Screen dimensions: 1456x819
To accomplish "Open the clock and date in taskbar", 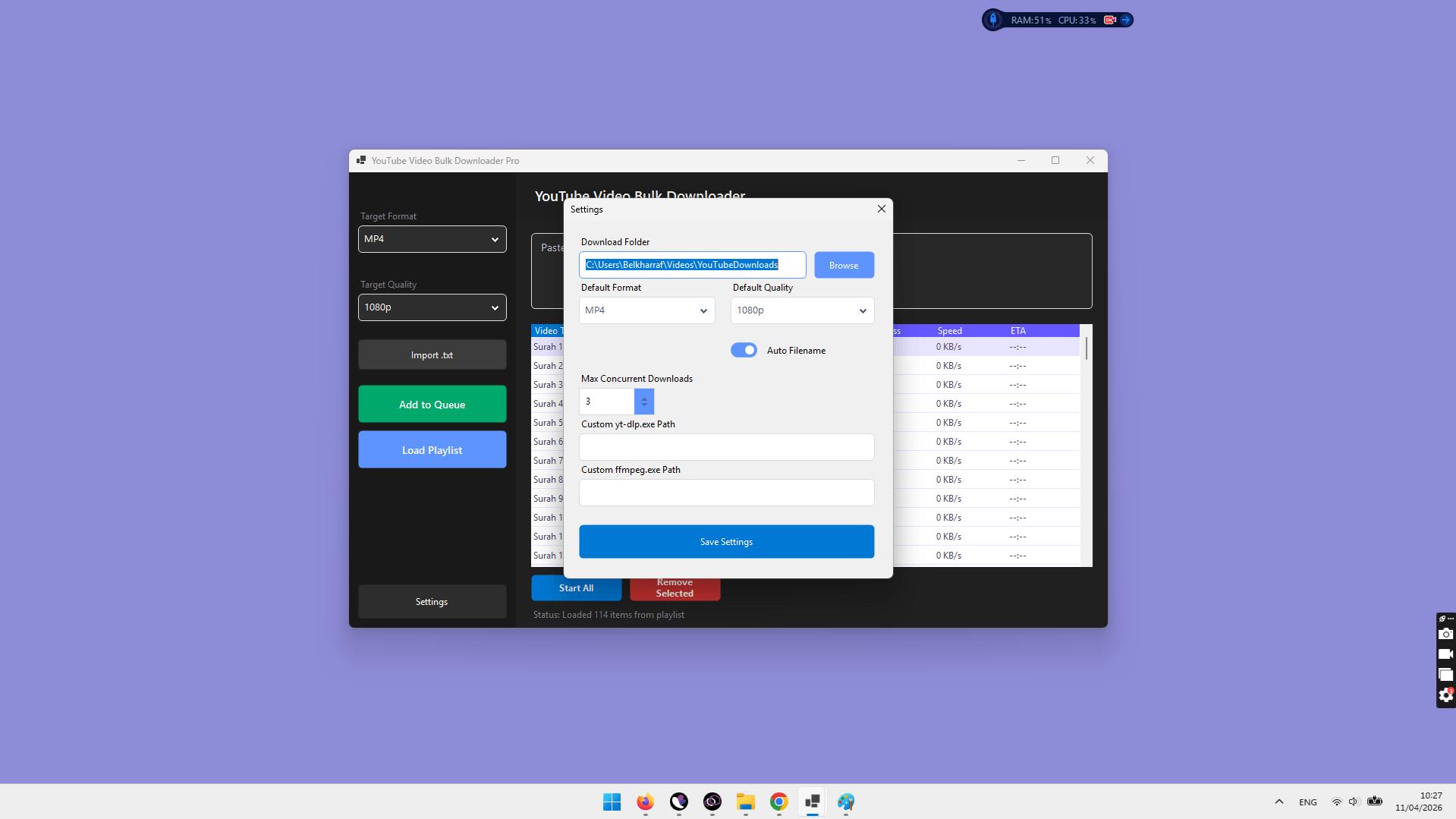I will click(x=1418, y=802).
